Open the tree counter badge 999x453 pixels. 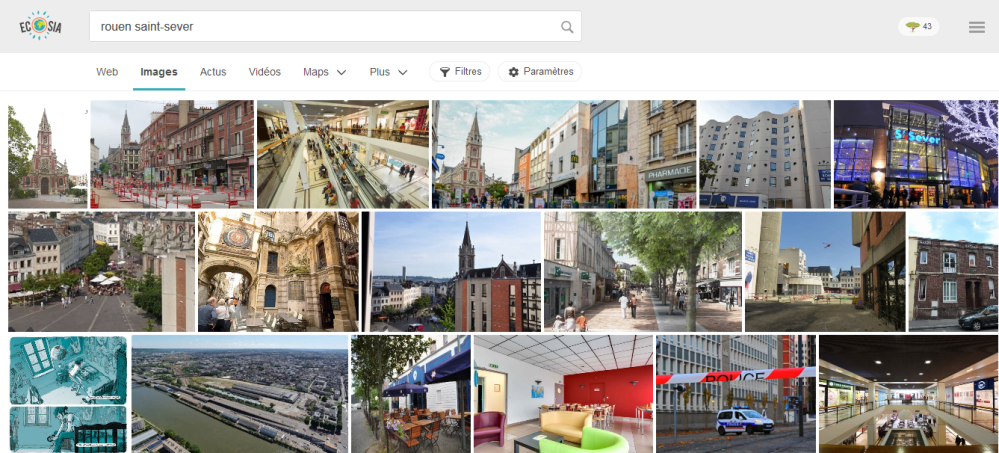tap(918, 27)
